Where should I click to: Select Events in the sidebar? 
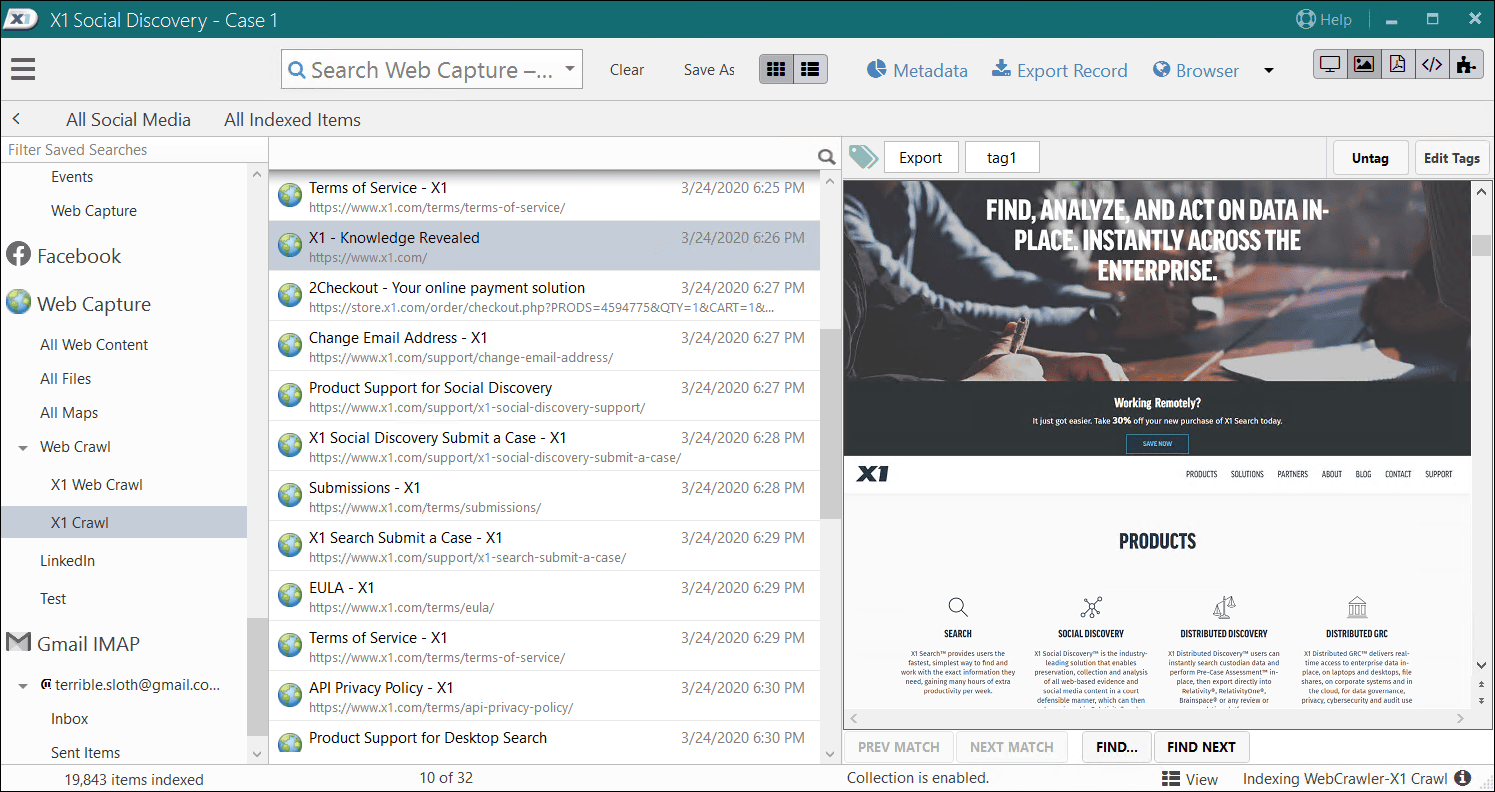(x=72, y=177)
